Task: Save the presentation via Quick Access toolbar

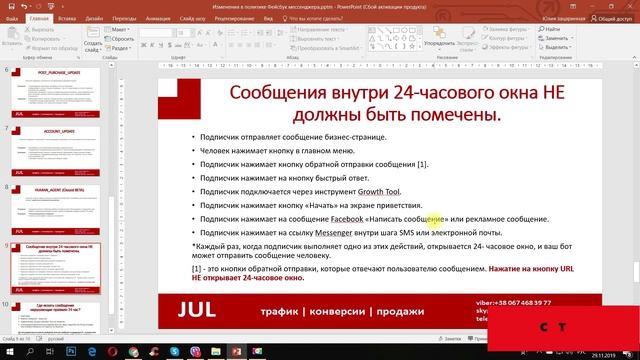Action: coord(11,7)
